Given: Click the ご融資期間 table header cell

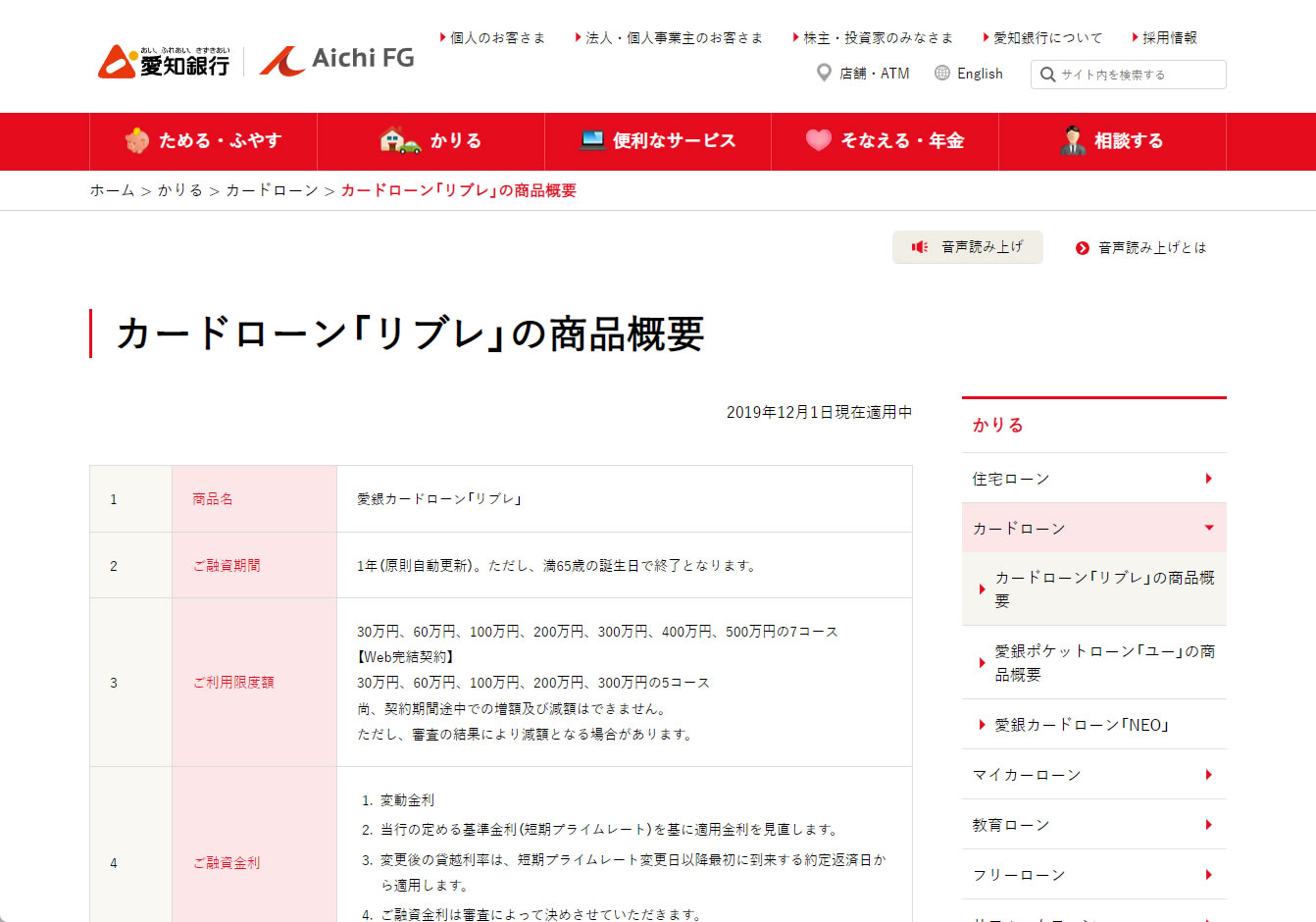Looking at the screenshot, I should coord(255,565).
